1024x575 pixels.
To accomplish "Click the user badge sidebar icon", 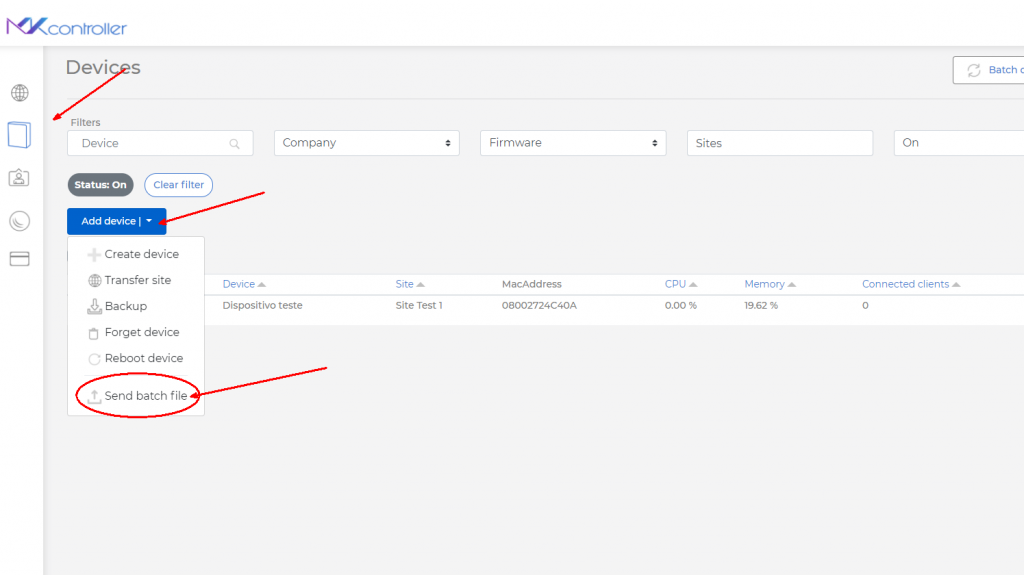I will 19,178.
